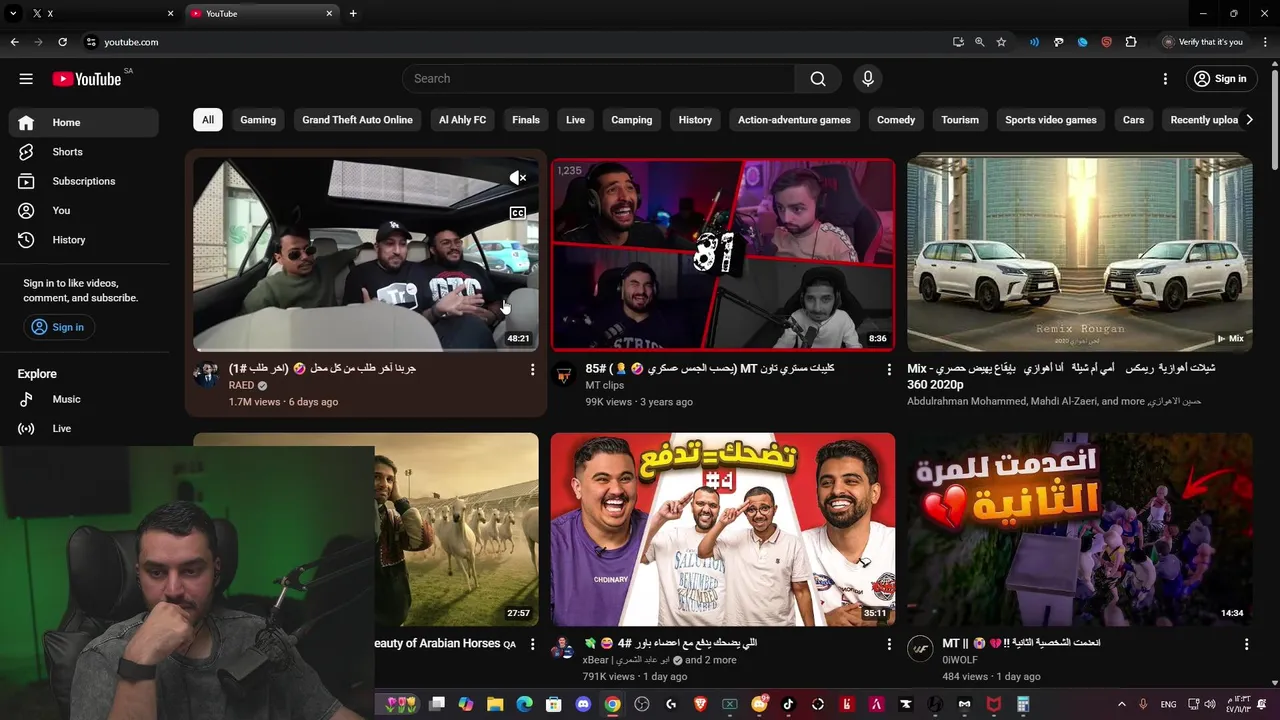Select the Camping filter chip

pos(632,120)
